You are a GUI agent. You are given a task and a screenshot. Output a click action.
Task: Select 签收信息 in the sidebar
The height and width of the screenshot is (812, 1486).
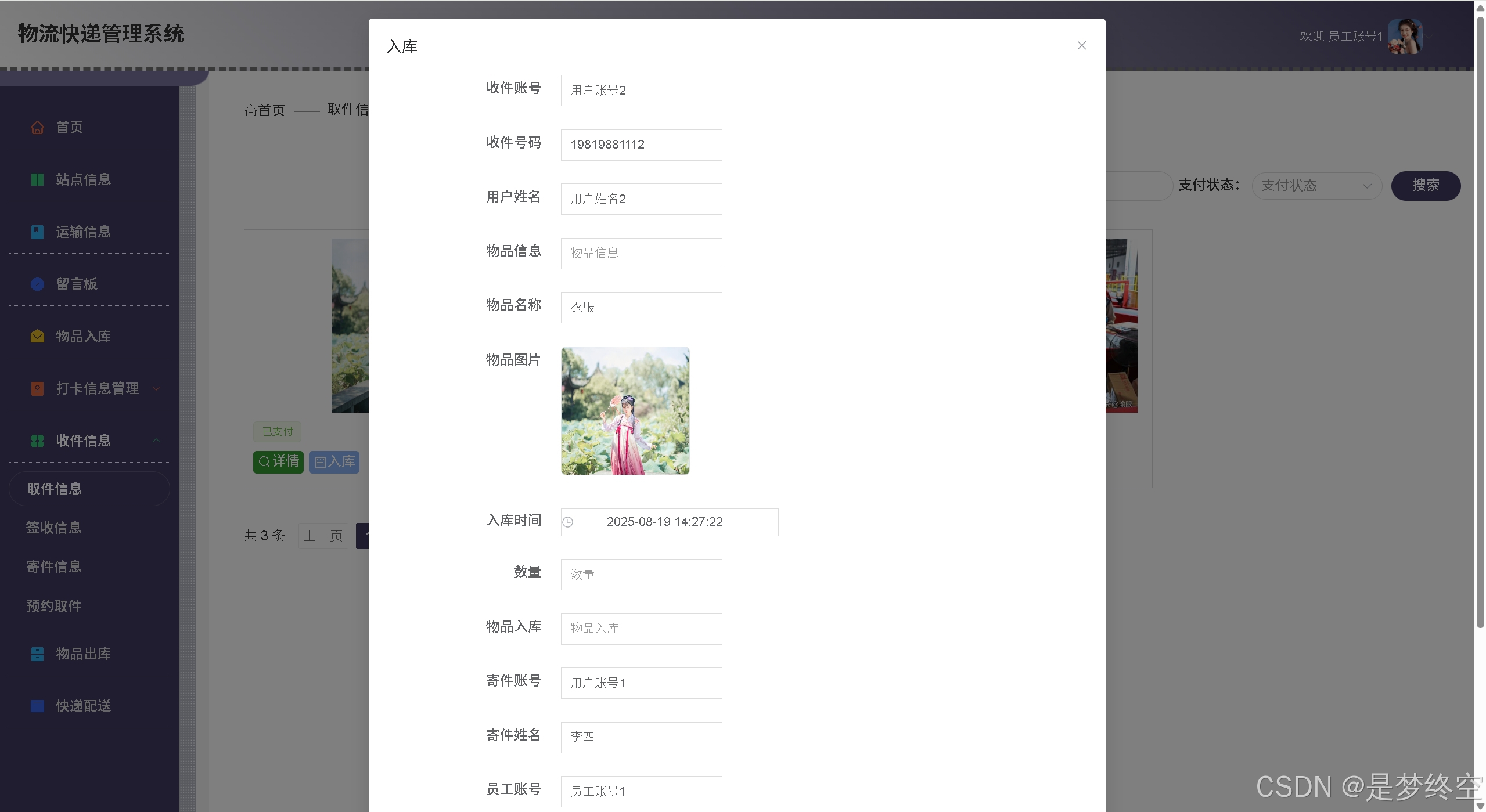pyautogui.click(x=53, y=528)
